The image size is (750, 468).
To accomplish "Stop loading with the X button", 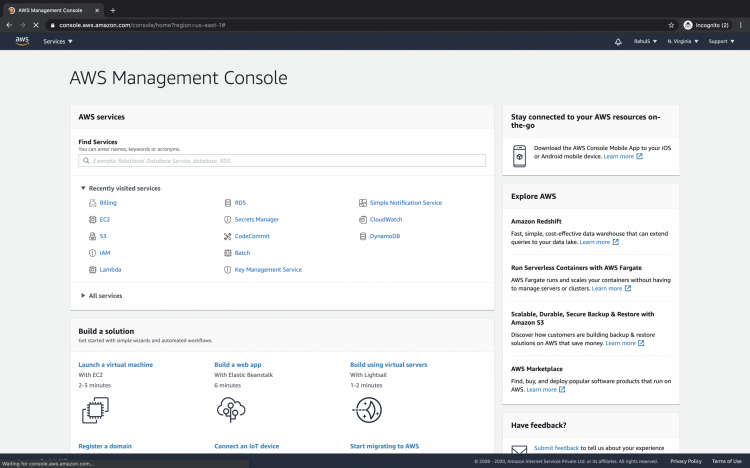I will tap(35, 25).
